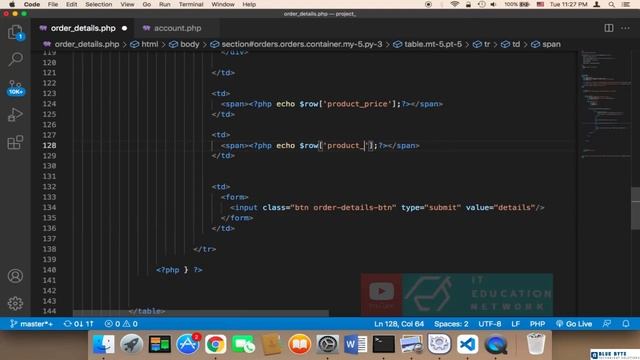Open the Selection menu

pyautogui.click(x=98, y=4)
